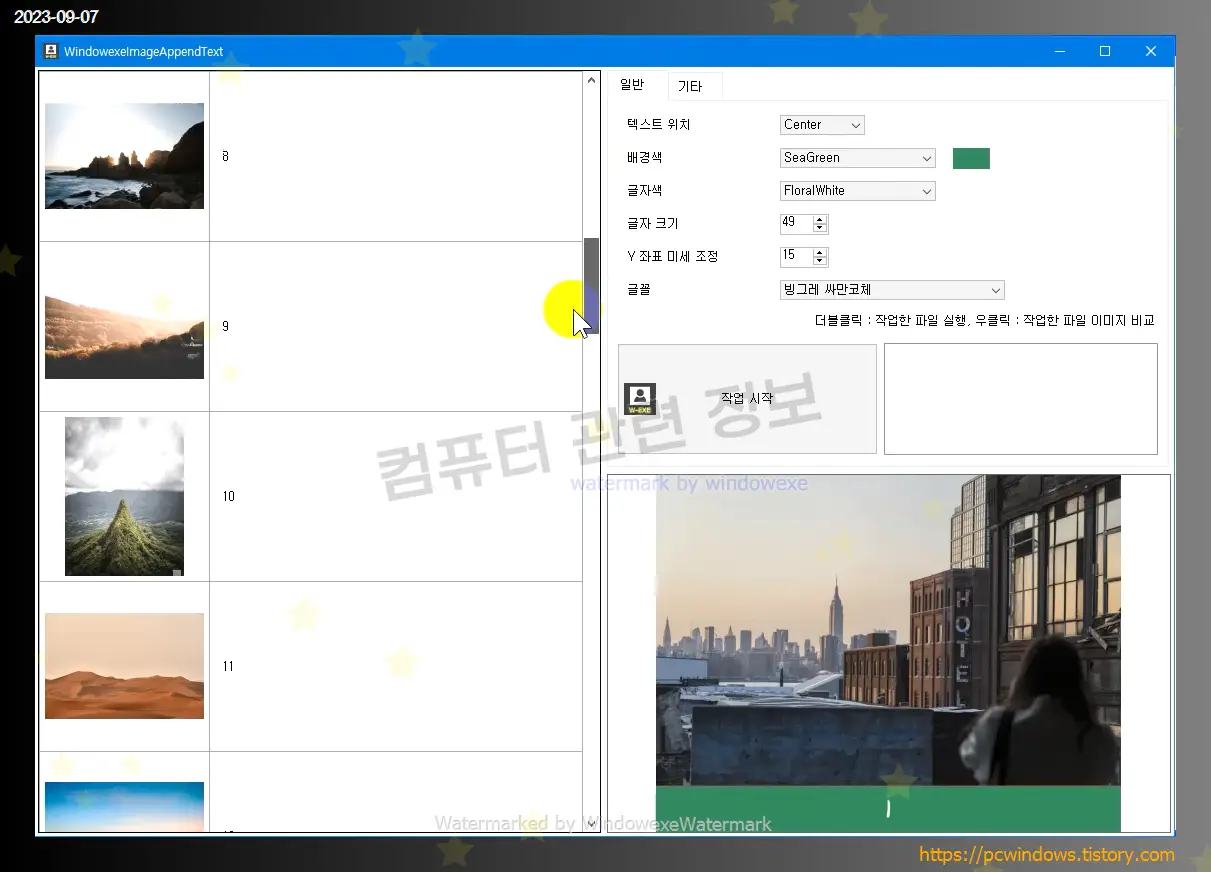Open the 글꼴 dropdown showing 빙그레 싸만코체
This screenshot has width=1211, height=872.
point(892,290)
